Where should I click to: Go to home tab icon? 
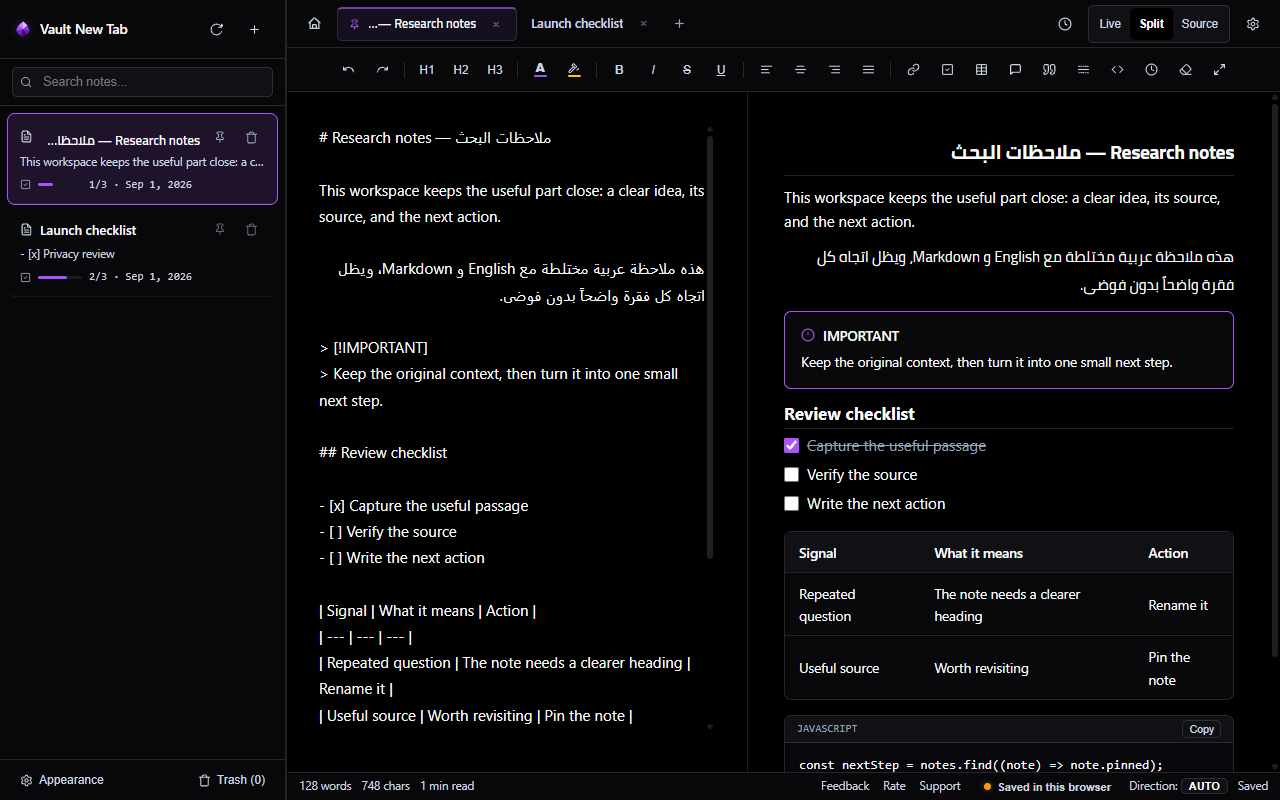pyautogui.click(x=314, y=24)
